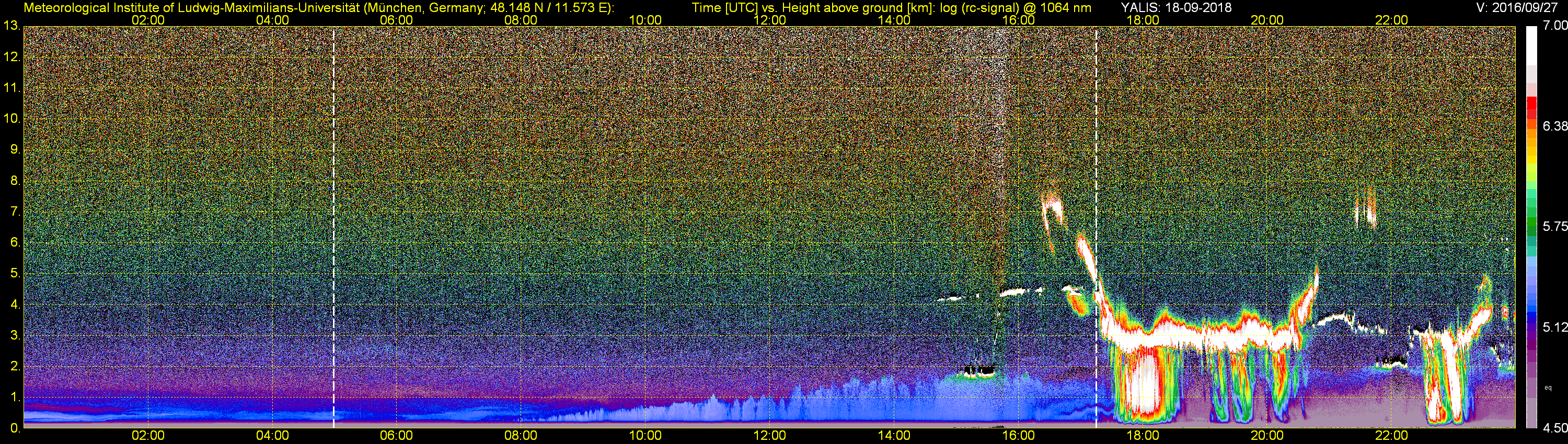1568x444 pixels.
Task: Click the 20:00 label on the bottom time axis
Action: click(1267, 436)
